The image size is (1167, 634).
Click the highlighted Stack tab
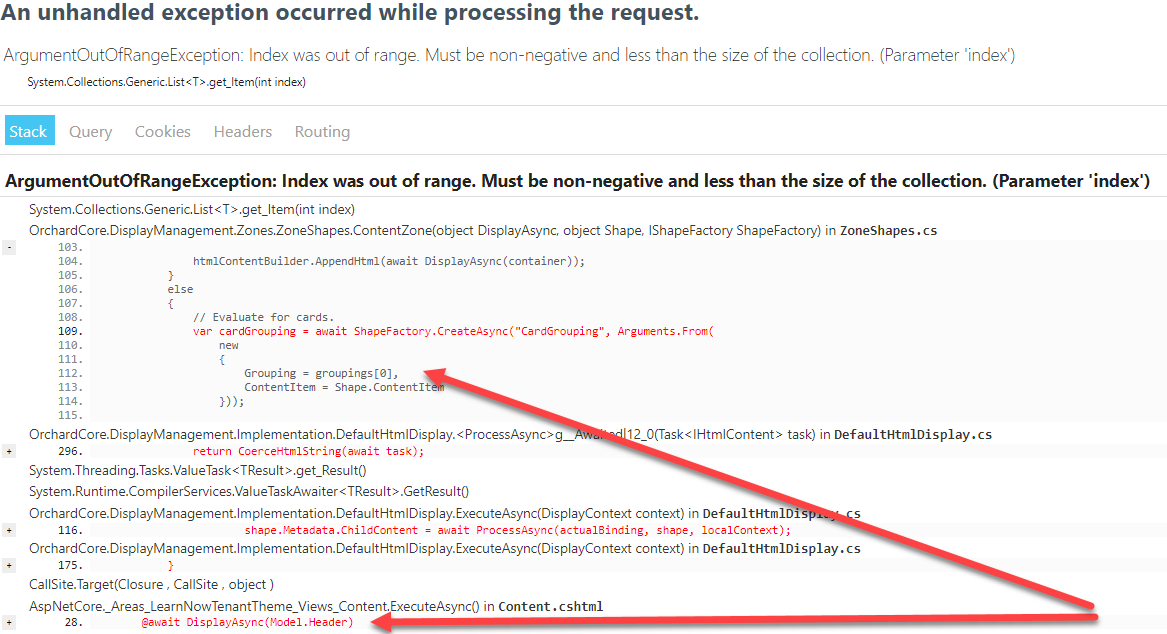click(x=29, y=130)
